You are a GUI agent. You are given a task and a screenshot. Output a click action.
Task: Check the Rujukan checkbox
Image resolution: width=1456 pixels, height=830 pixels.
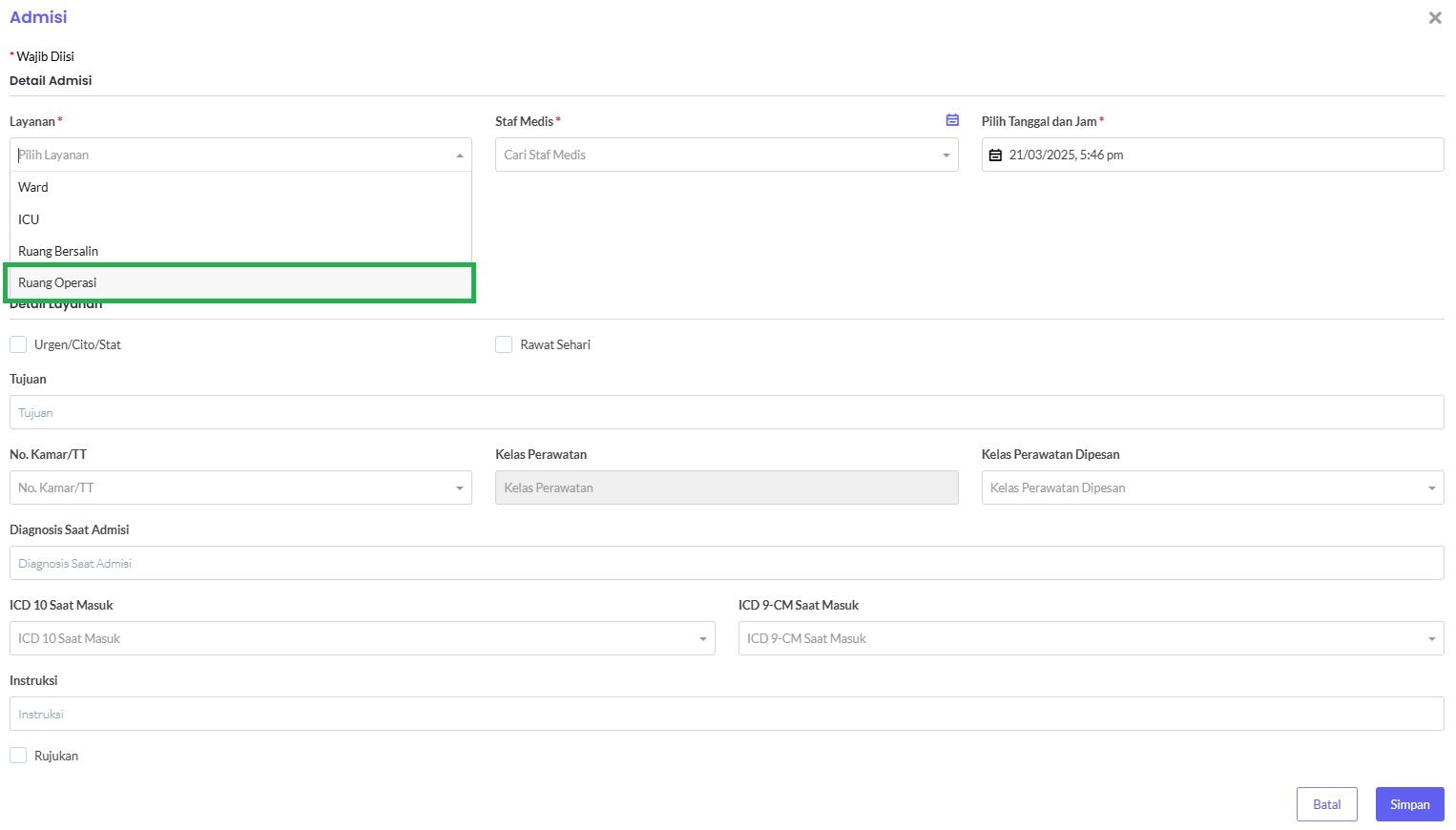point(18,756)
